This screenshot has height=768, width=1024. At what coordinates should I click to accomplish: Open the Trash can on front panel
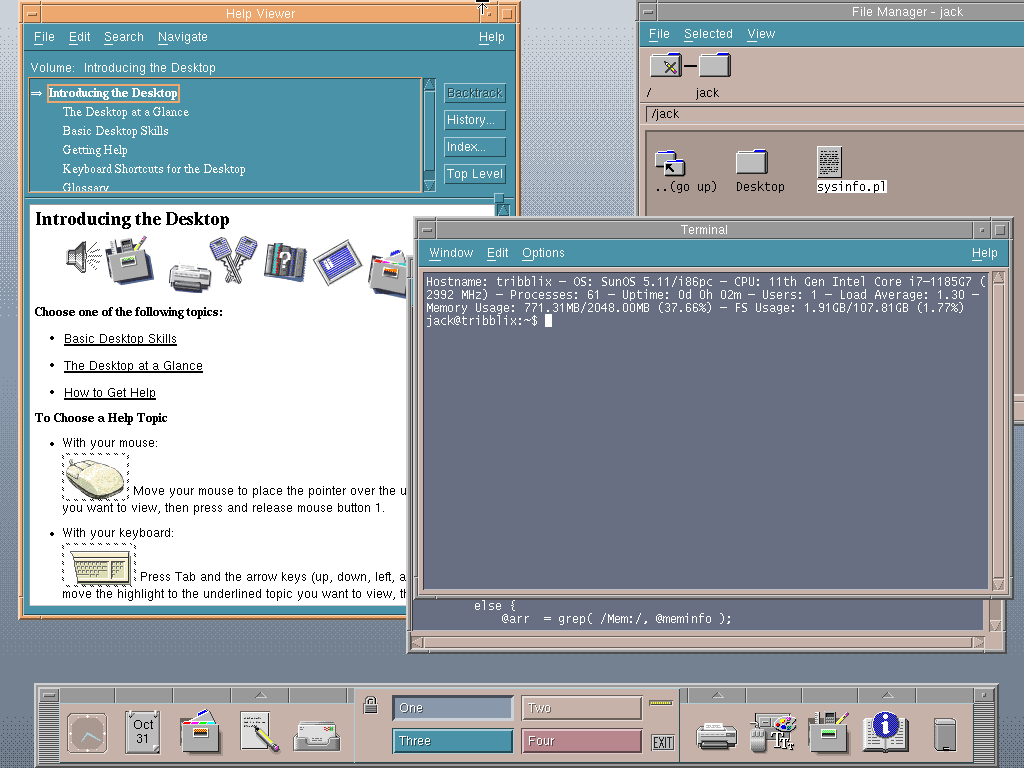tap(944, 734)
